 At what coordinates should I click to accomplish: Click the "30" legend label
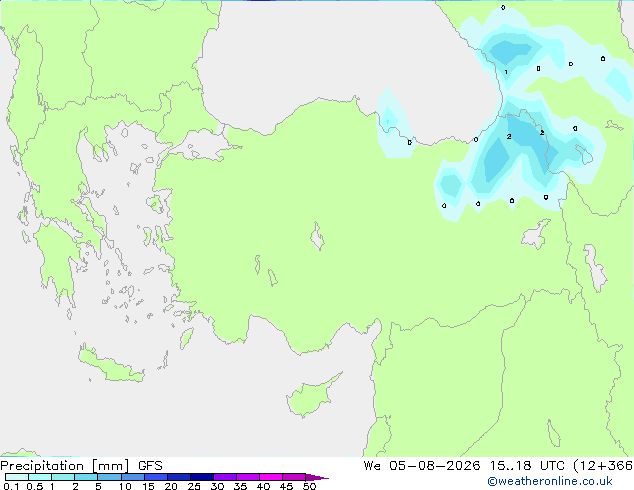pos(217,486)
